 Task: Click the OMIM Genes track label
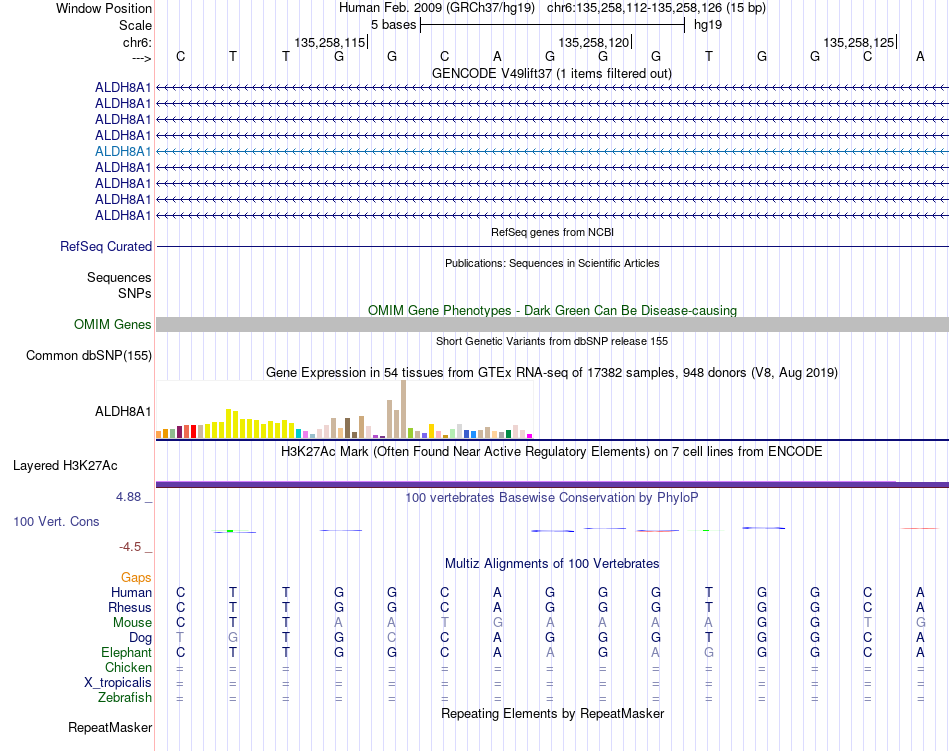point(113,325)
